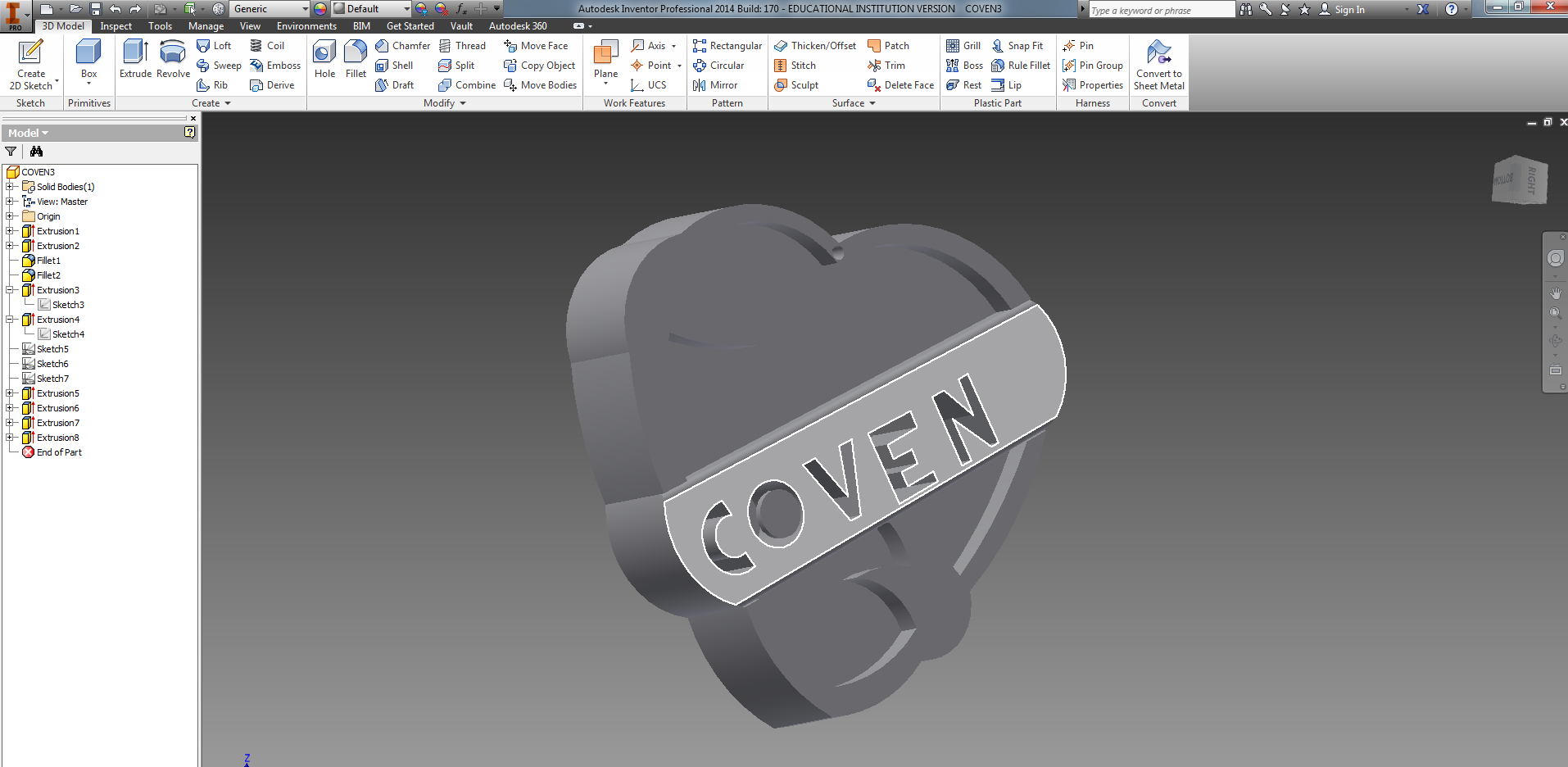Expand Solid Bodies(1) node
This screenshot has height=767, width=1568.
tap(10, 187)
